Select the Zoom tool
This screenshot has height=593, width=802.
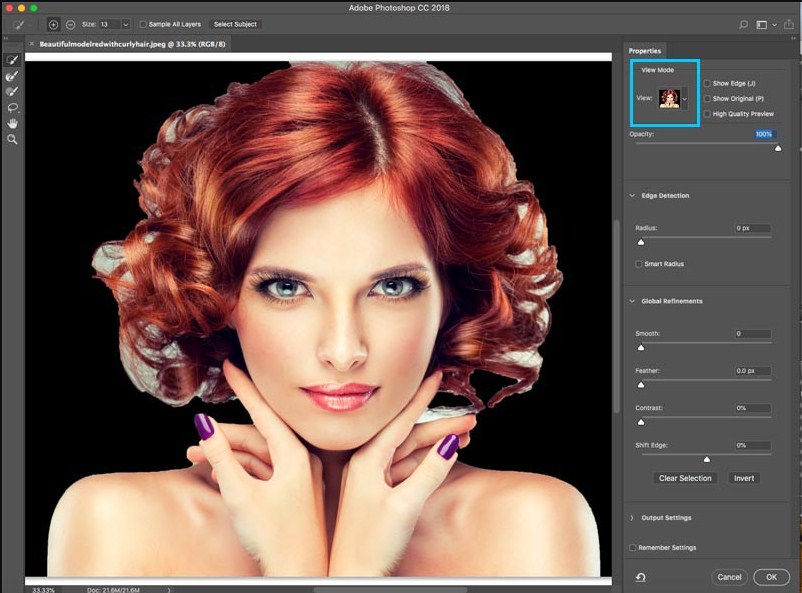click(x=12, y=139)
